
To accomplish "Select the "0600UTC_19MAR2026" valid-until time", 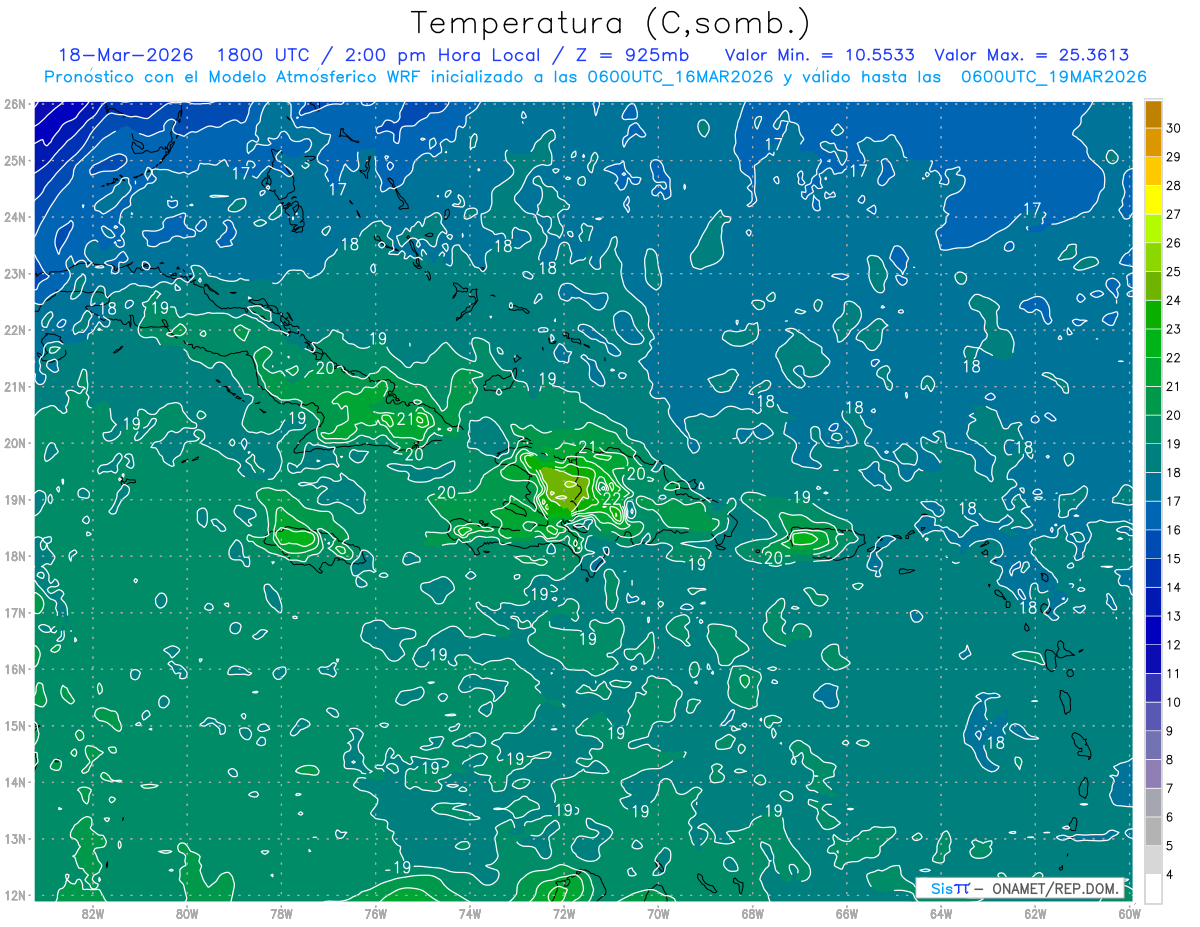I will [x=1053, y=77].
